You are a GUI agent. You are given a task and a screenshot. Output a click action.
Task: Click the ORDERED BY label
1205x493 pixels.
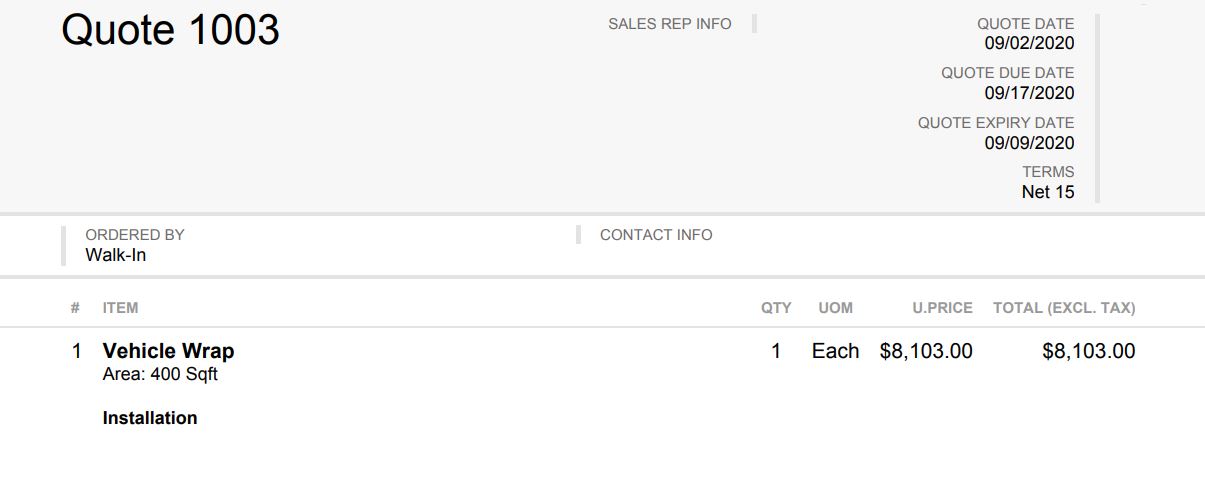135,235
